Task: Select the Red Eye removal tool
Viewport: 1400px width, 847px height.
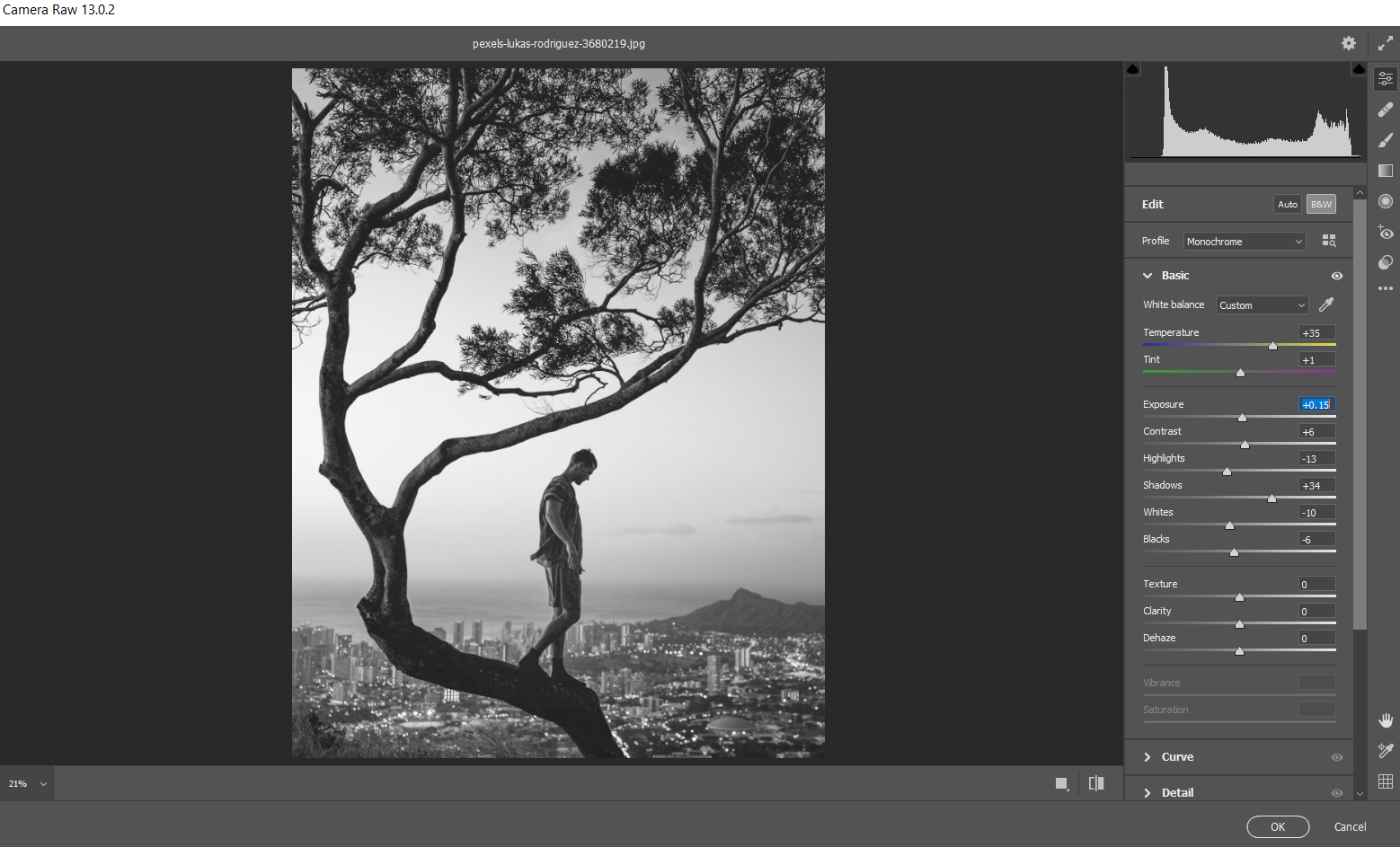Action: tap(1385, 232)
